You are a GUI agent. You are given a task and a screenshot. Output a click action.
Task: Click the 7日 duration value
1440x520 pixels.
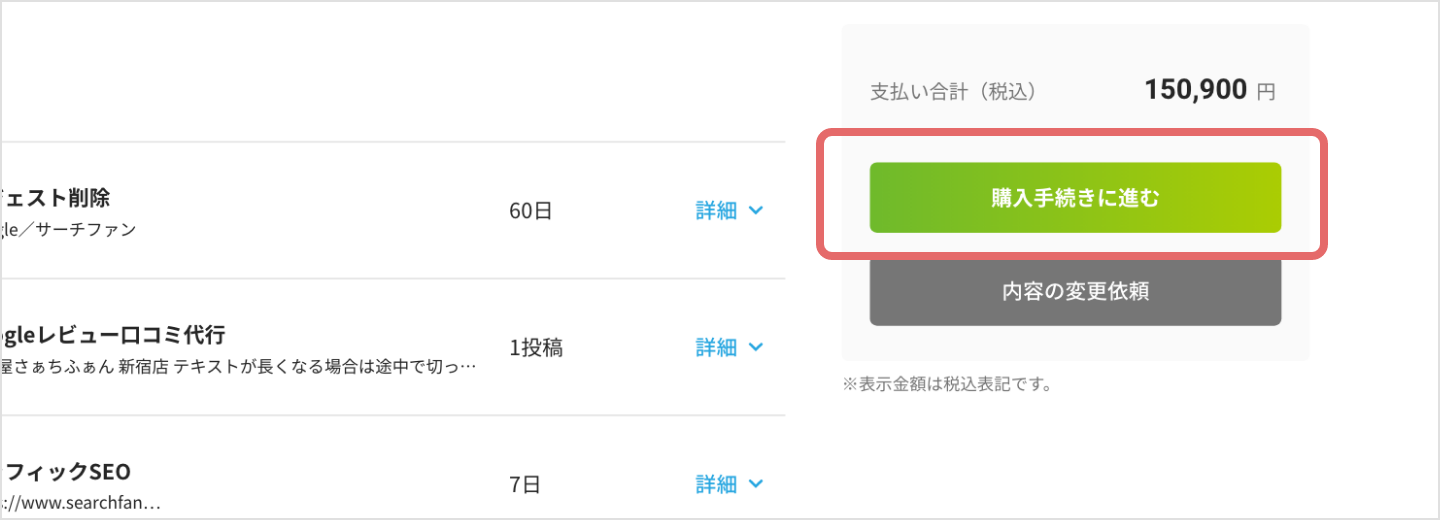pyautogui.click(x=524, y=485)
